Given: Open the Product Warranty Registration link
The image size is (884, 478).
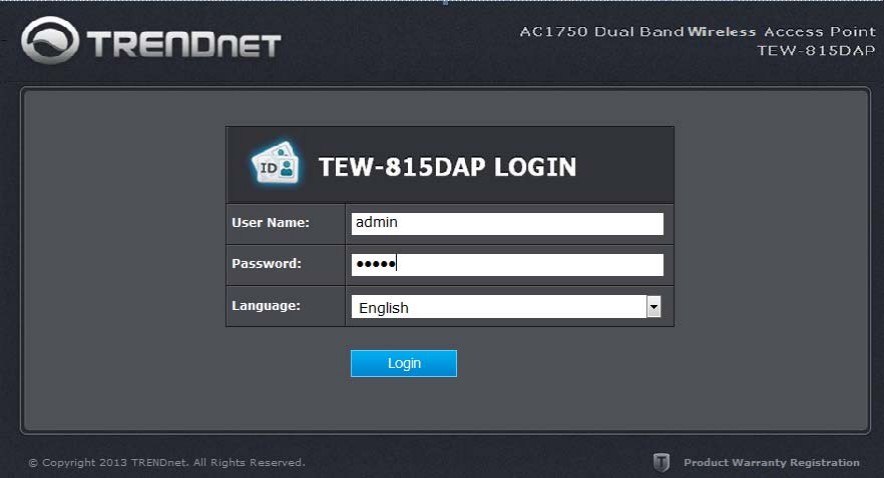Looking at the screenshot, I should (771, 462).
